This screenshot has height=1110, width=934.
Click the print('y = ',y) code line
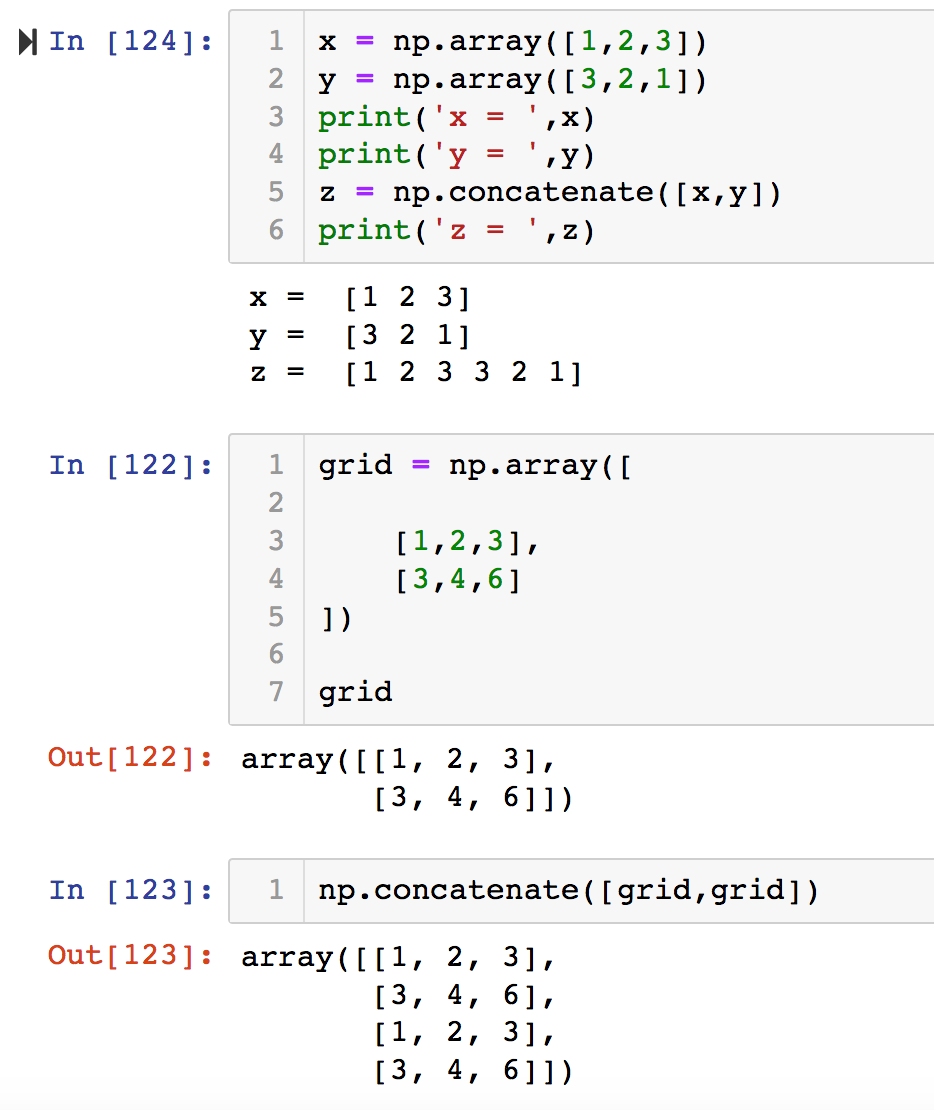click(x=456, y=155)
